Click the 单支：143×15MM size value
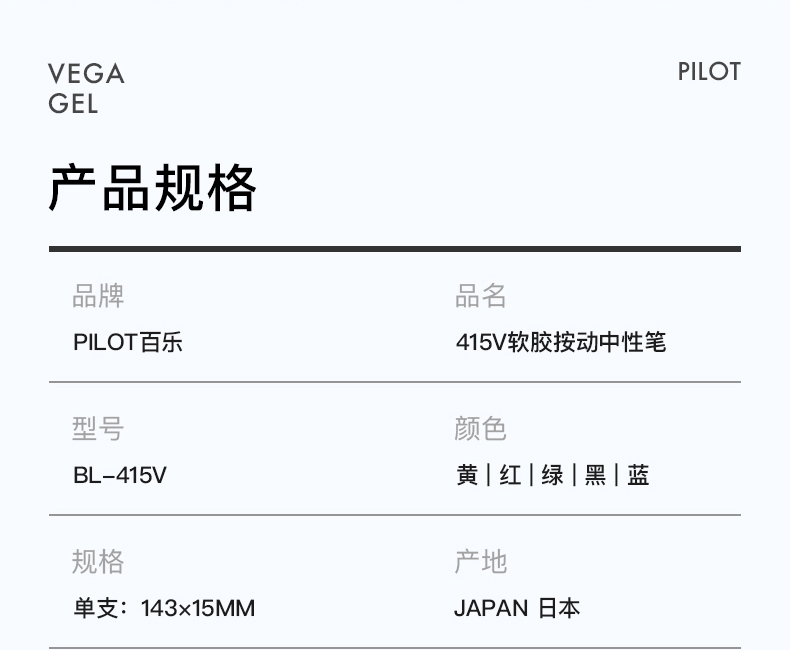 [164, 608]
